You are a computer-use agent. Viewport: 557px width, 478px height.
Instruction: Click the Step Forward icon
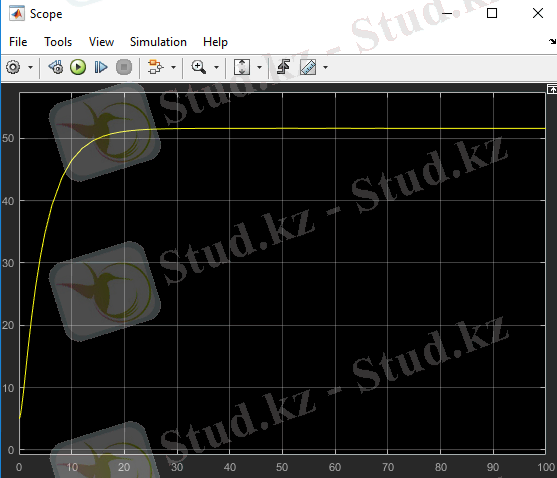(101, 67)
